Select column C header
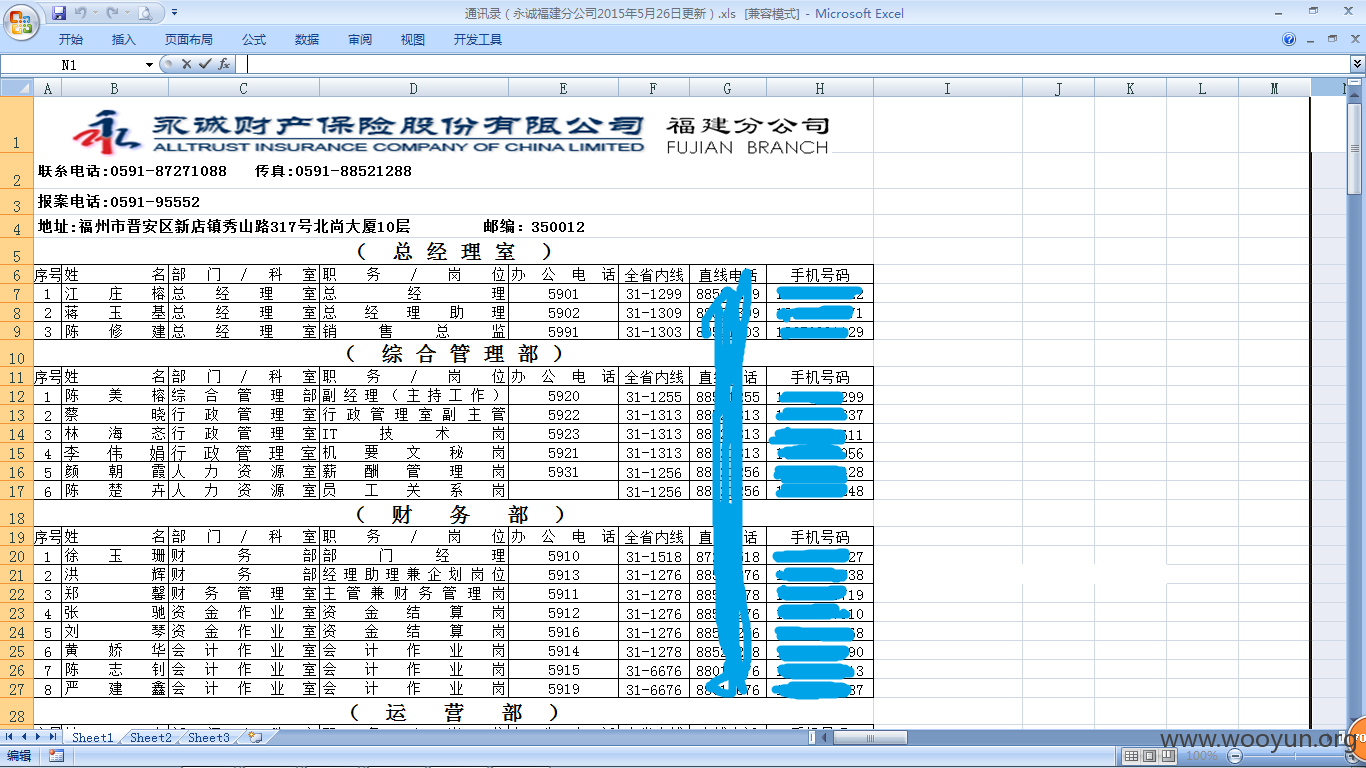Image resolution: width=1366 pixels, height=768 pixels. (243, 88)
